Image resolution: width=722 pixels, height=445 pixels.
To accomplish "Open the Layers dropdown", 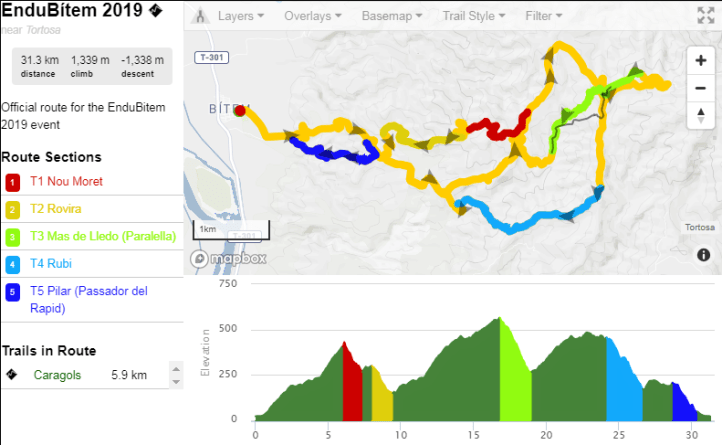I will [x=241, y=17].
